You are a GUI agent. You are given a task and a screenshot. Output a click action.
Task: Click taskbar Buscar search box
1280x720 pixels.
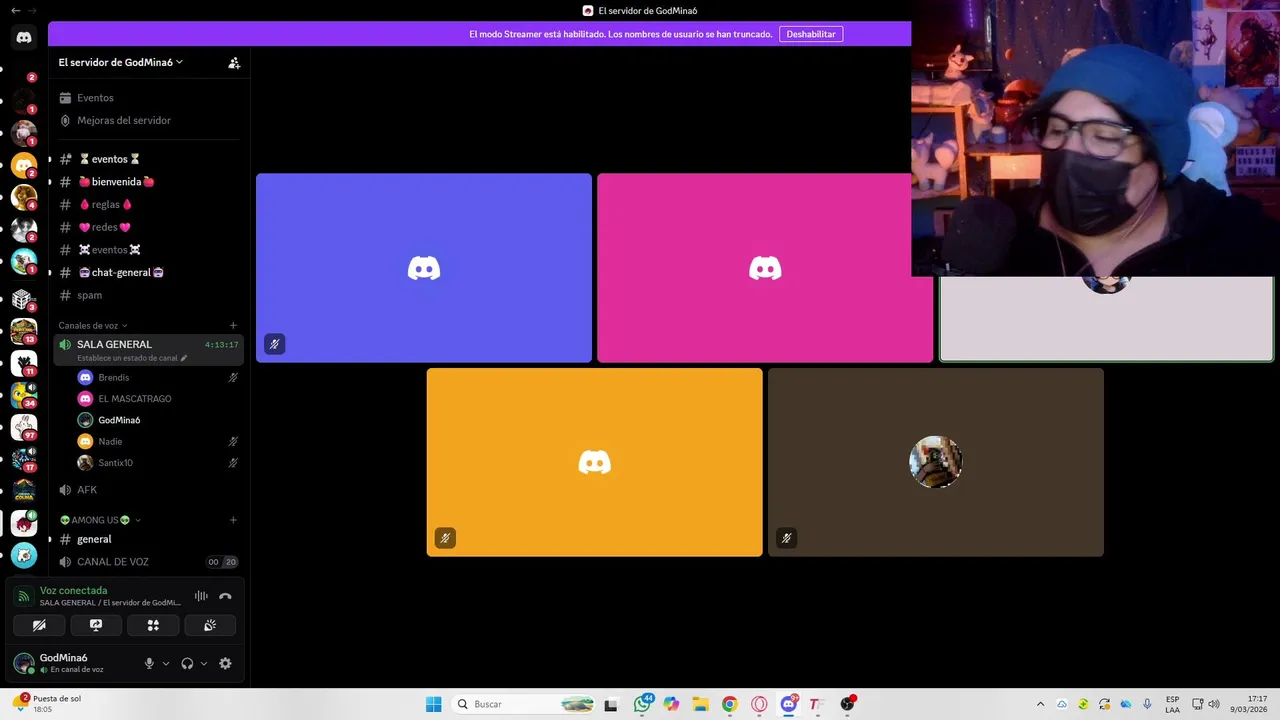[x=524, y=704]
